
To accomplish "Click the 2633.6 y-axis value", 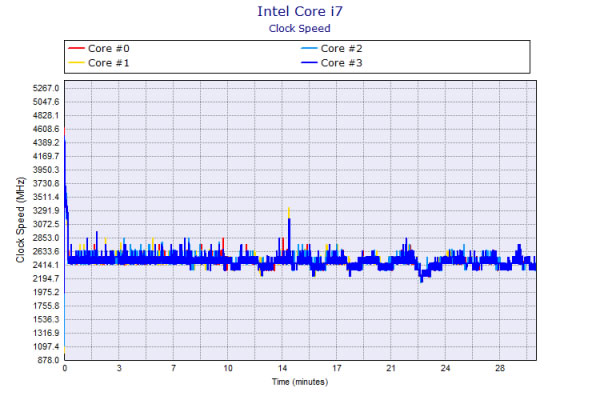I will [46, 251].
